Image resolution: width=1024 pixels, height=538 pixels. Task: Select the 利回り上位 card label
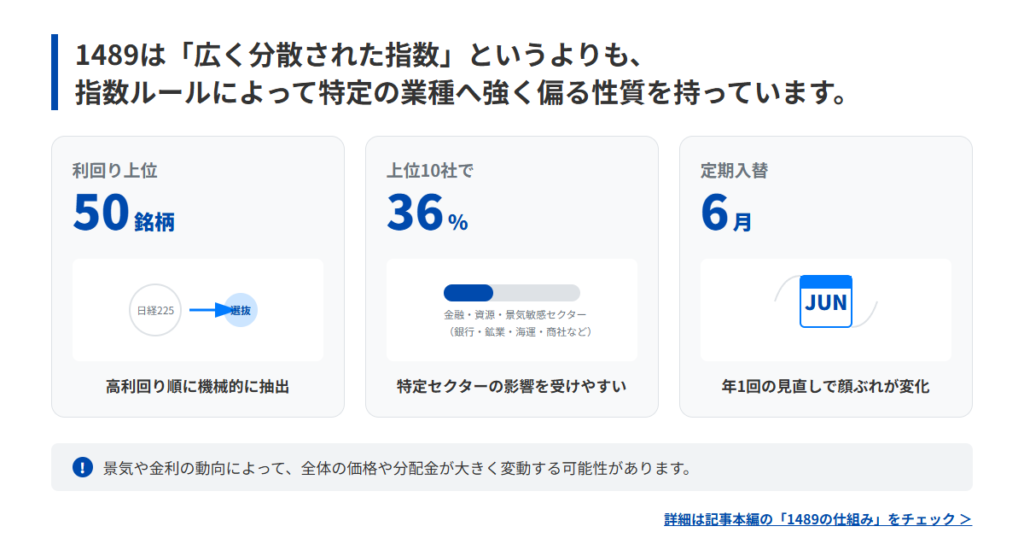tap(115, 171)
